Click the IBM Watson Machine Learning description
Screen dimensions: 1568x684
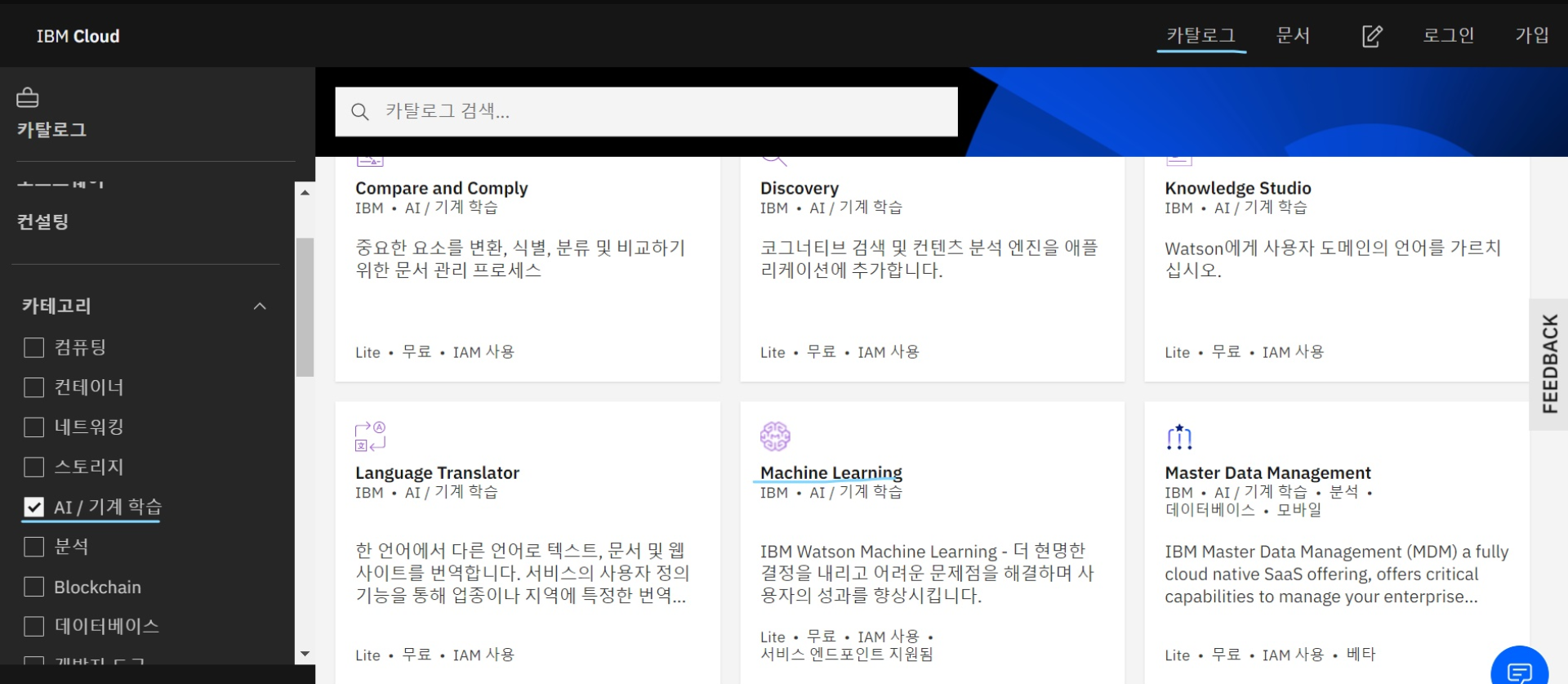(x=927, y=573)
